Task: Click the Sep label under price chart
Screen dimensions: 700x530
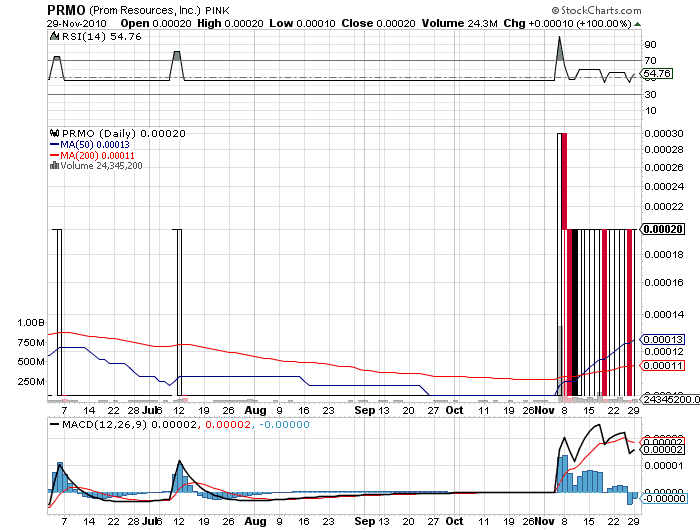Action: [364, 410]
